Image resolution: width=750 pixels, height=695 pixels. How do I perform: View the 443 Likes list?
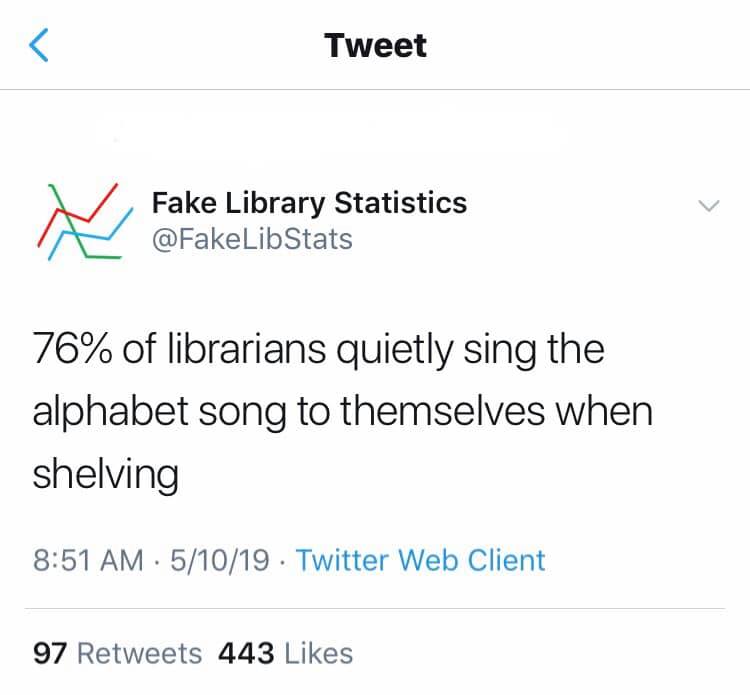(286, 653)
